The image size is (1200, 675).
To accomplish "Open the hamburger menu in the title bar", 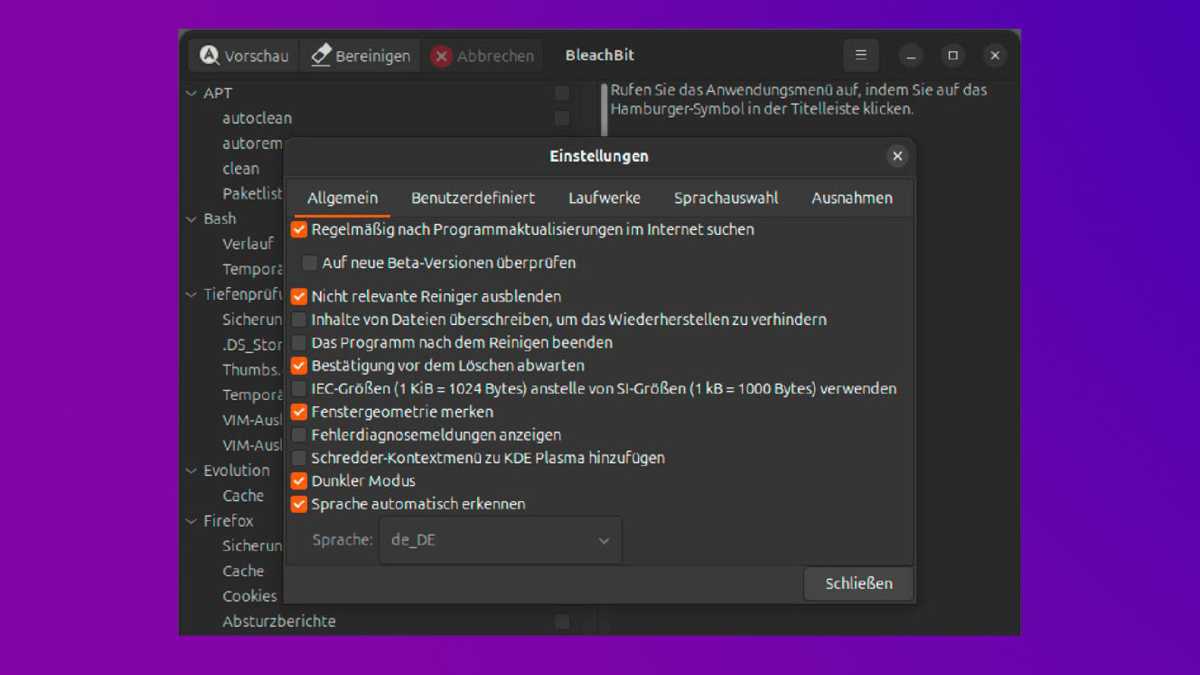I will (860, 55).
